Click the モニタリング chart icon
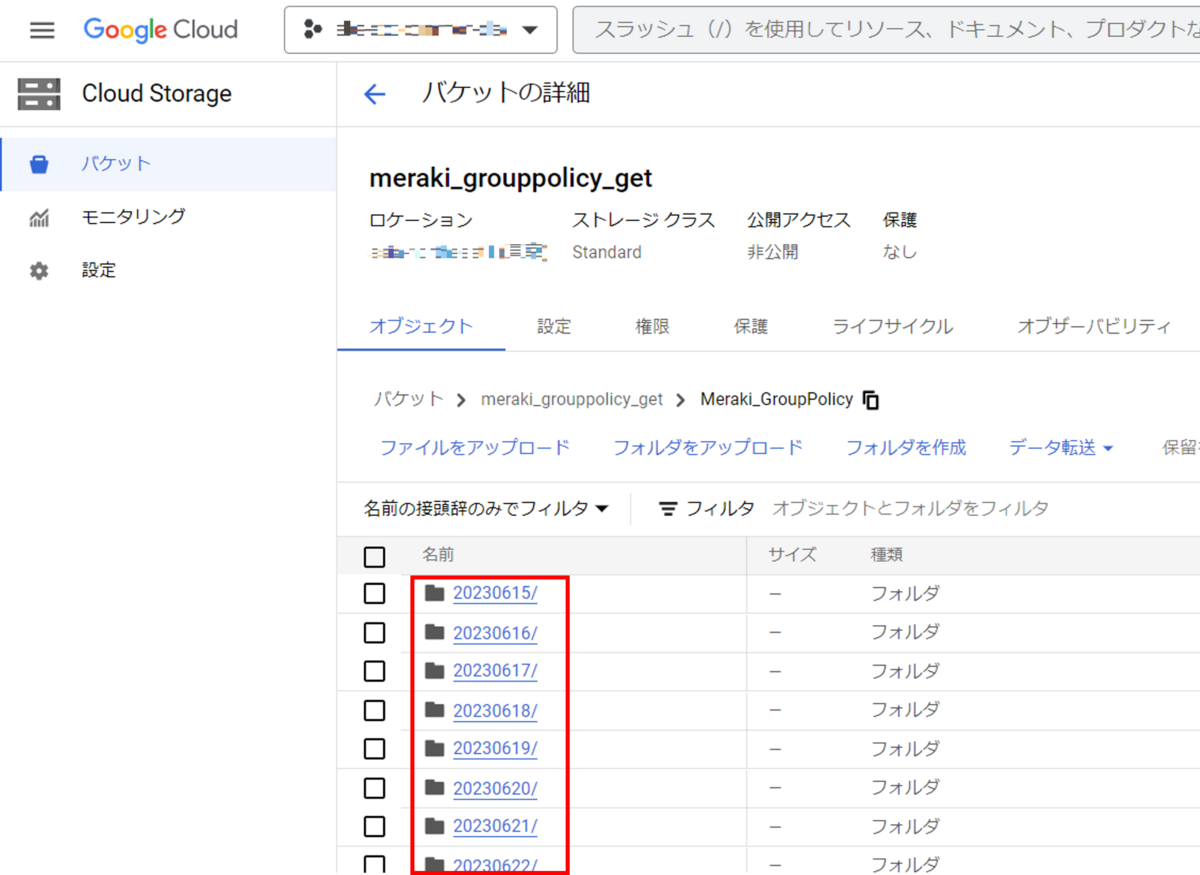Viewport: 1200px width, 875px height. coord(39,217)
